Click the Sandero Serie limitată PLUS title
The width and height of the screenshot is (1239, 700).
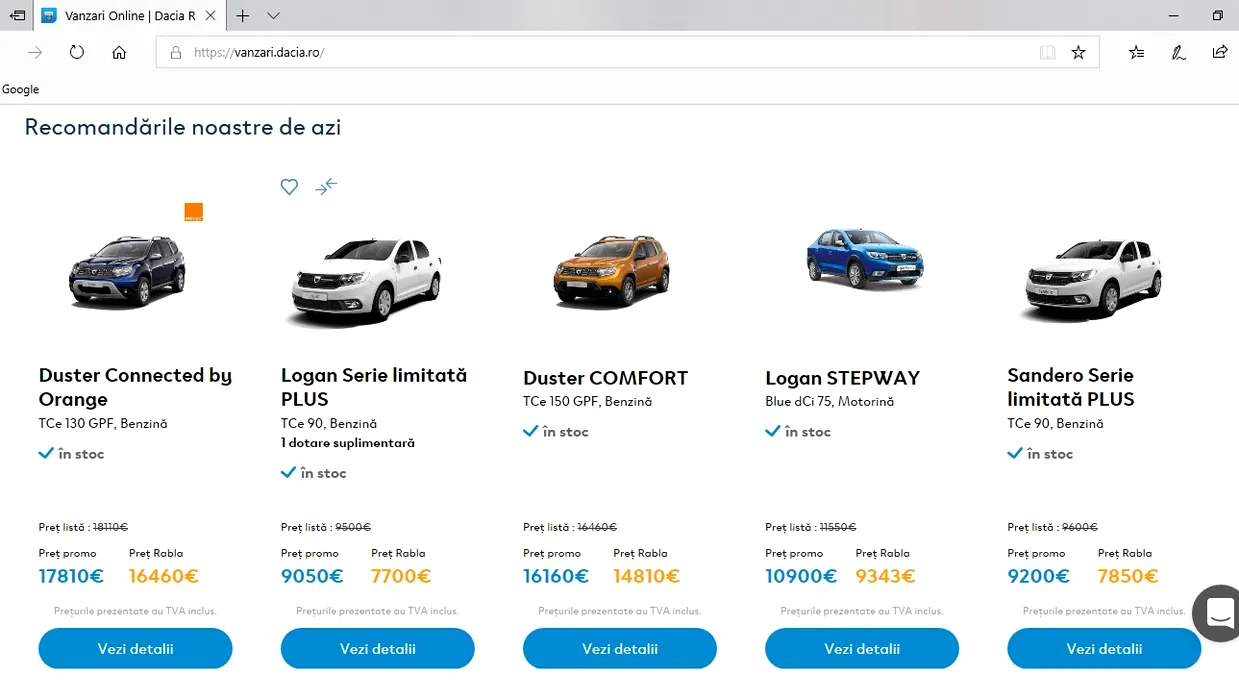[x=1071, y=387]
